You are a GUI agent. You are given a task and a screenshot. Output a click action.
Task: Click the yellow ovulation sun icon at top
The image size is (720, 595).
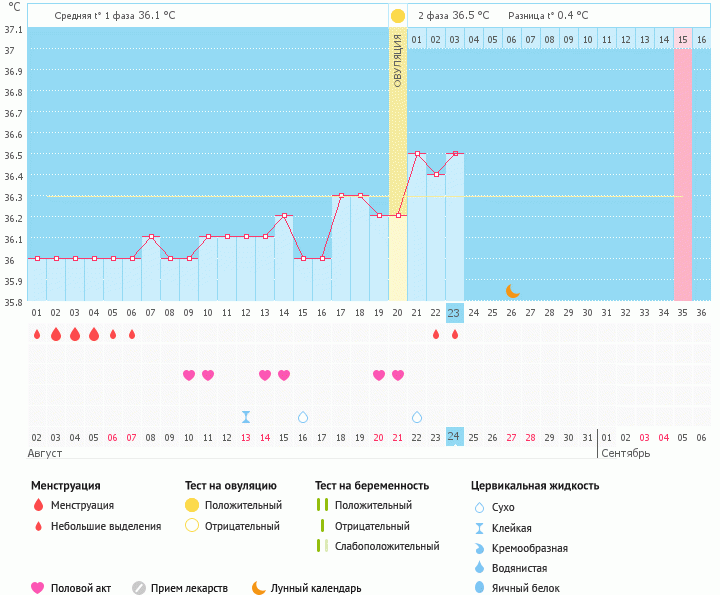coord(398,16)
